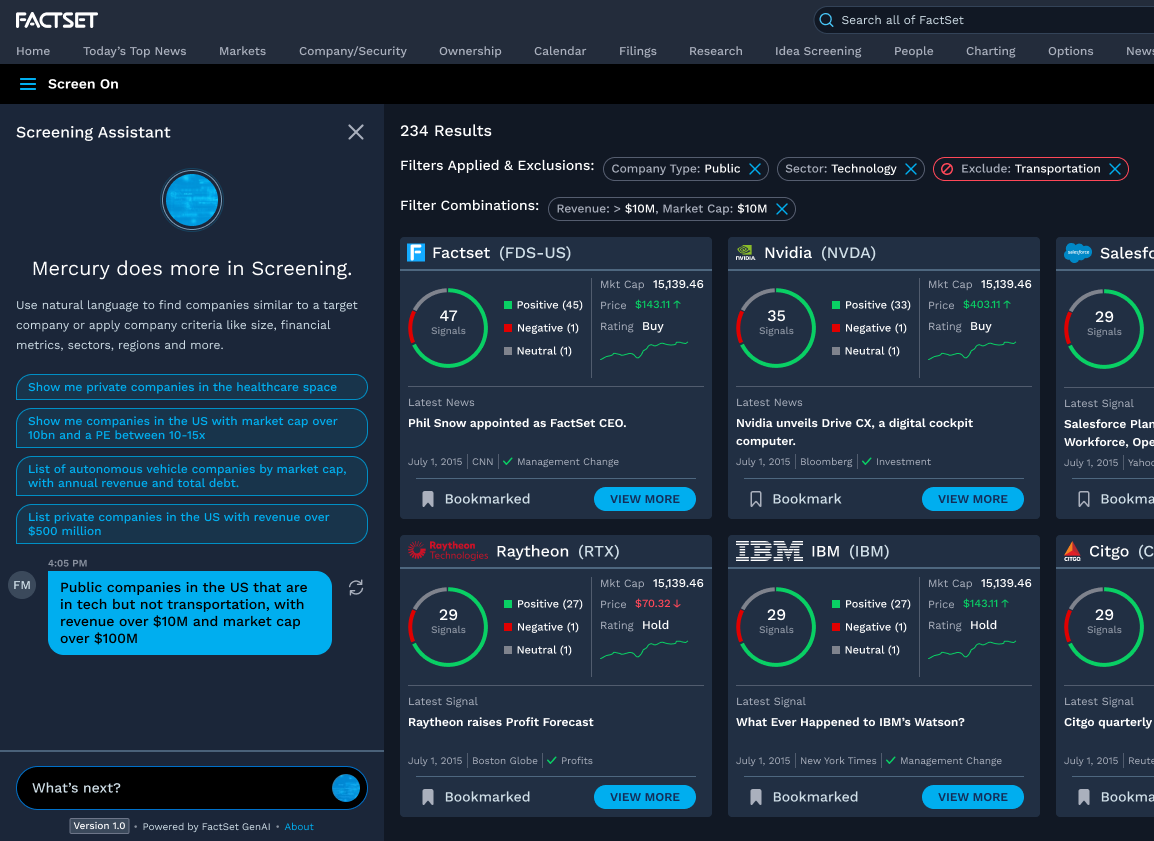Click VIEW MORE on the Nvidia card

click(972, 499)
